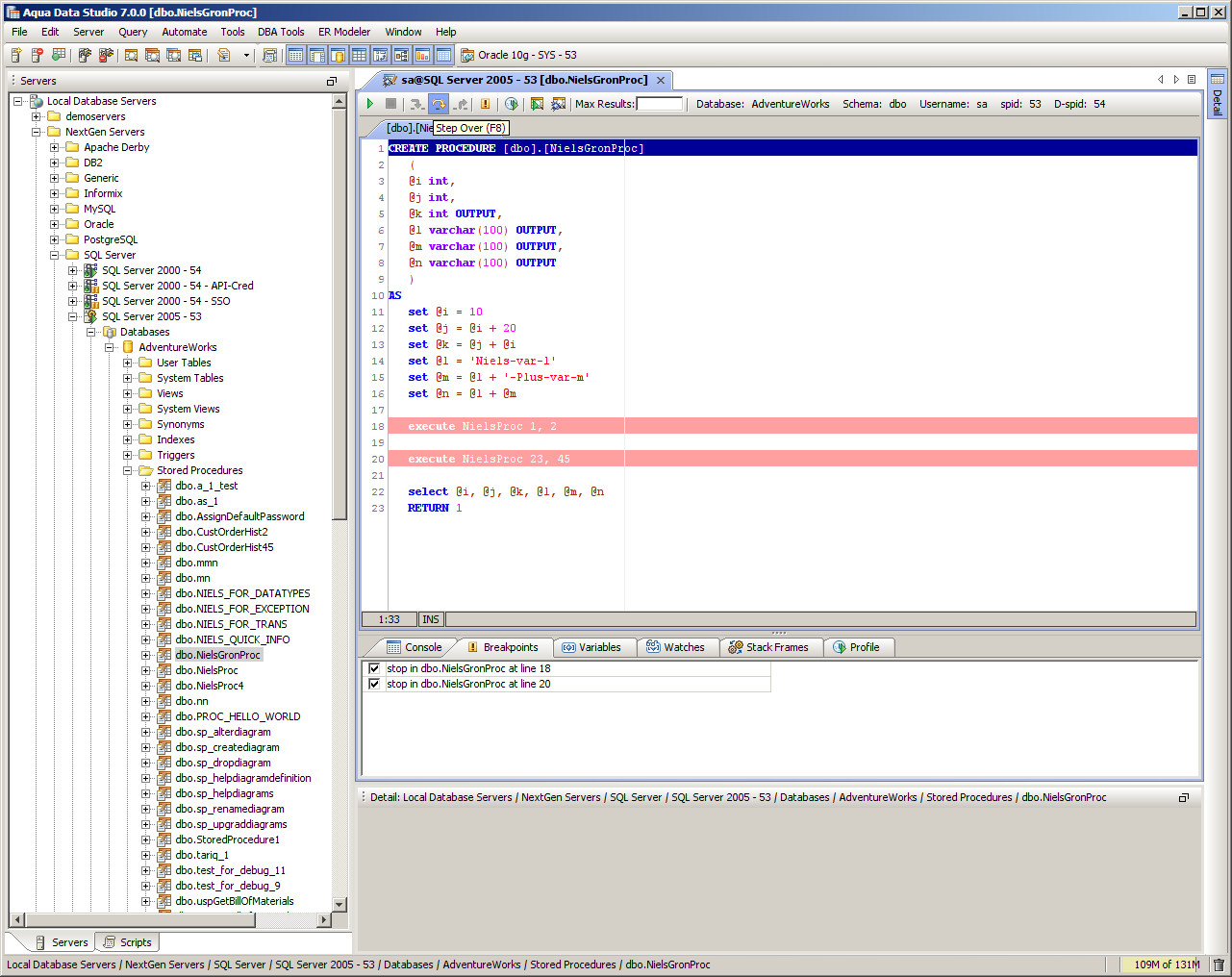This screenshot has width=1232, height=977.
Task: Click the Local Database Servers globe icon
Action: tap(37, 101)
